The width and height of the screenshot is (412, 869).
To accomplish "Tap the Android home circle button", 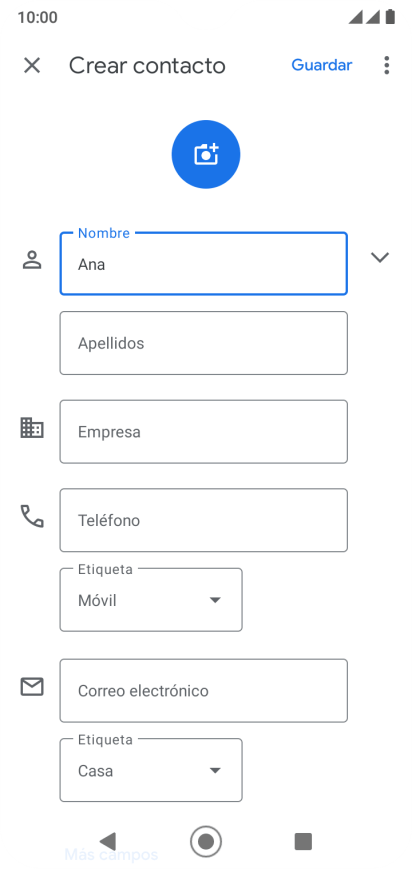I will (206, 841).
